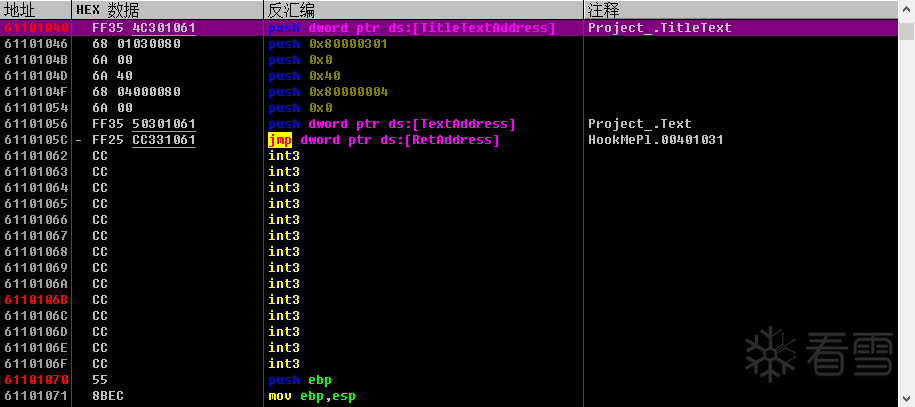
Task: Select push 0x80000004 instruction
Action: (329, 92)
